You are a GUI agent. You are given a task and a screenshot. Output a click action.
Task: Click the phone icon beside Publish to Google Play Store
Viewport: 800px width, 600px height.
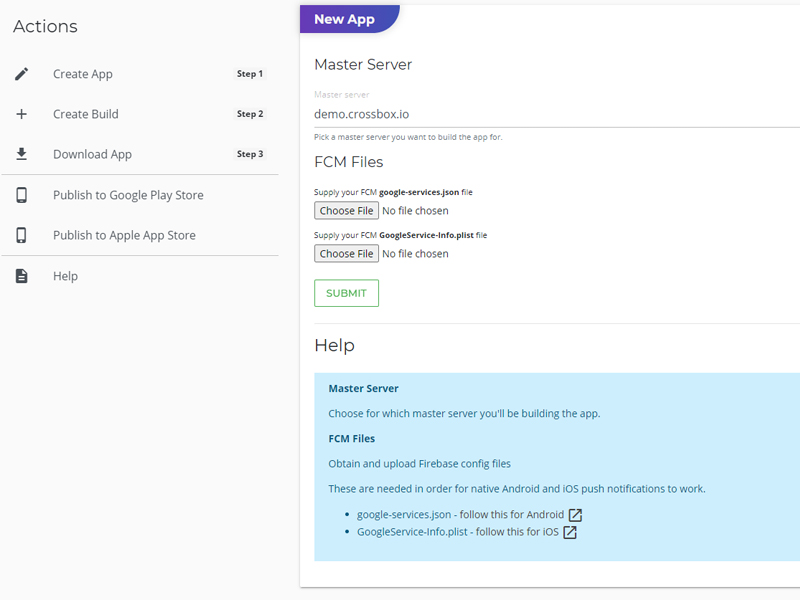(21, 195)
